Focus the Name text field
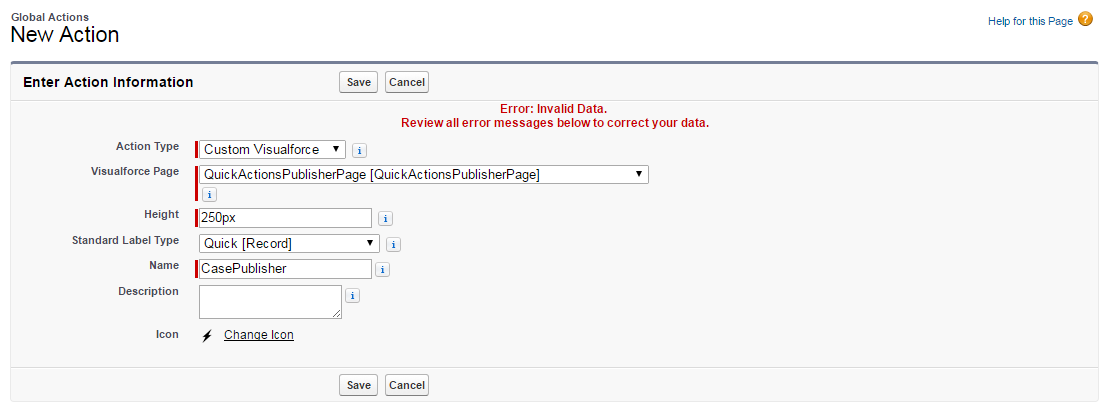This screenshot has width=1104, height=409. point(285,269)
